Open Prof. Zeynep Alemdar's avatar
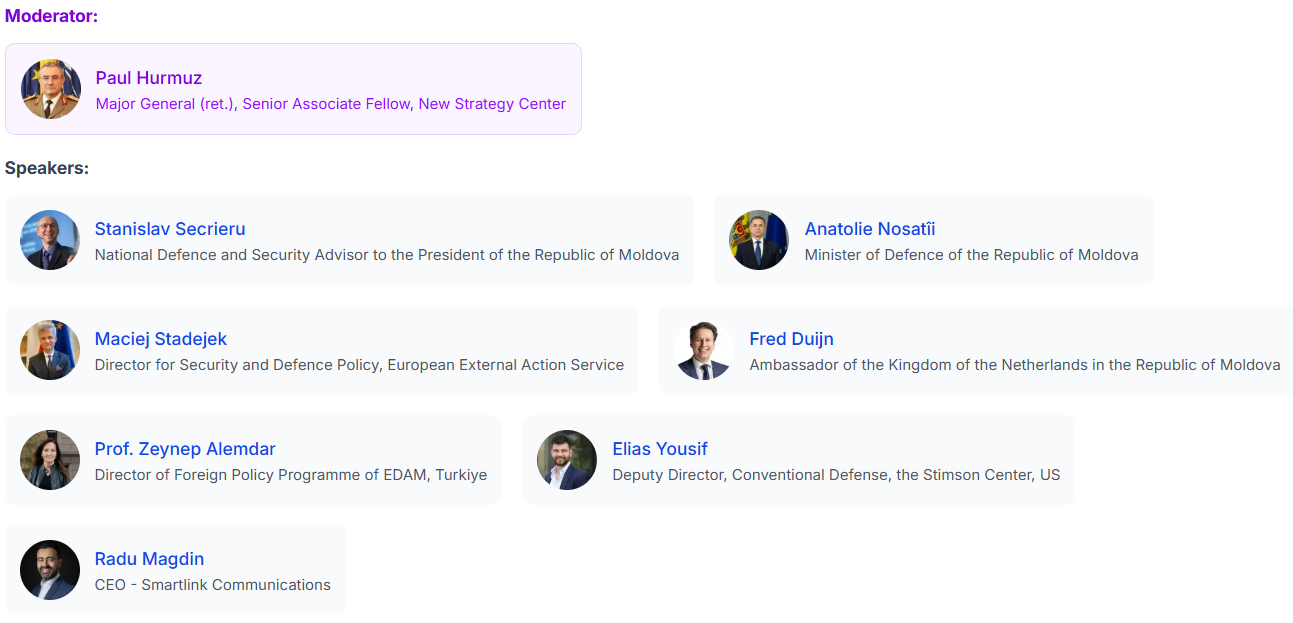The image size is (1293, 623). pyautogui.click(x=50, y=460)
